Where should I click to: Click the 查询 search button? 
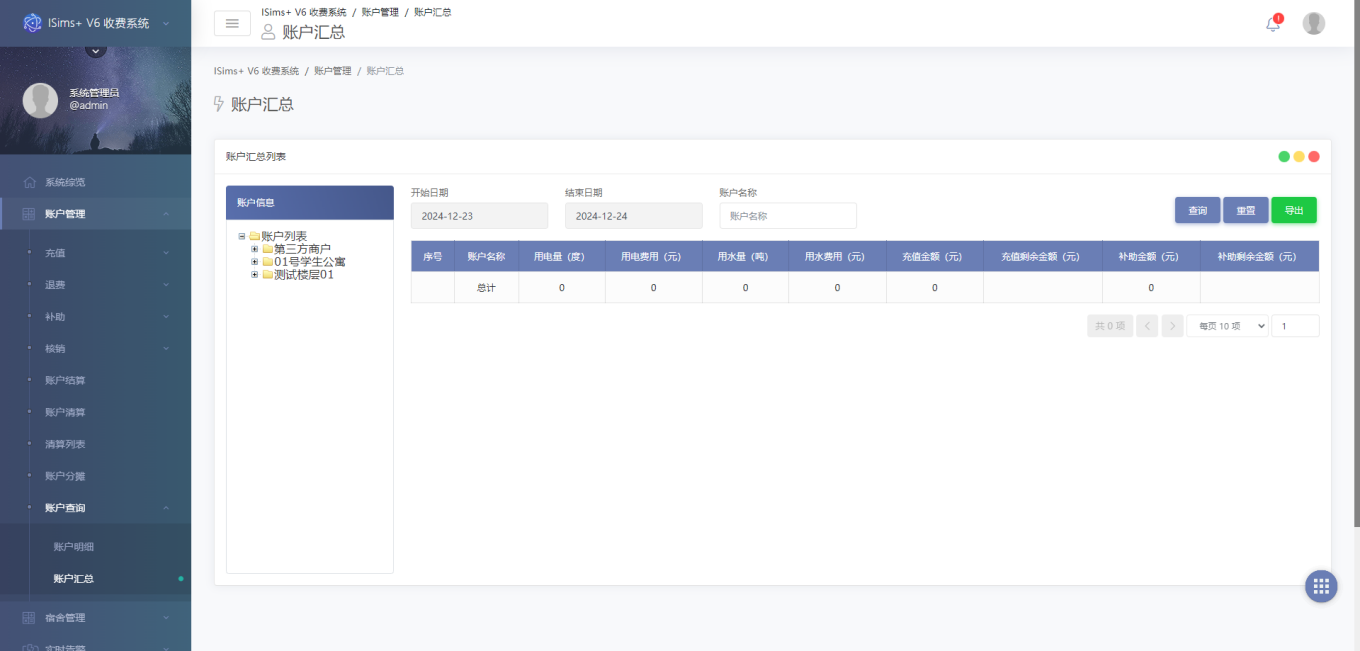[1197, 210]
